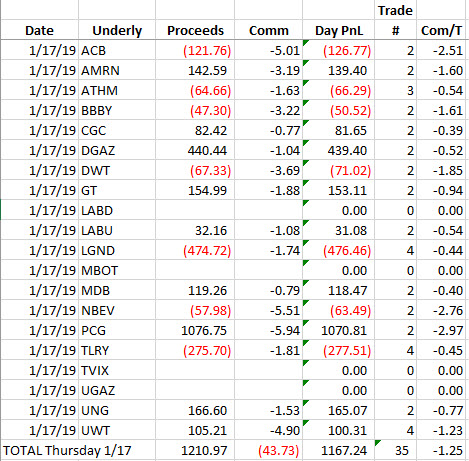Click the TLRY ticker cell
This screenshot has width=469, height=461.
[117, 350]
